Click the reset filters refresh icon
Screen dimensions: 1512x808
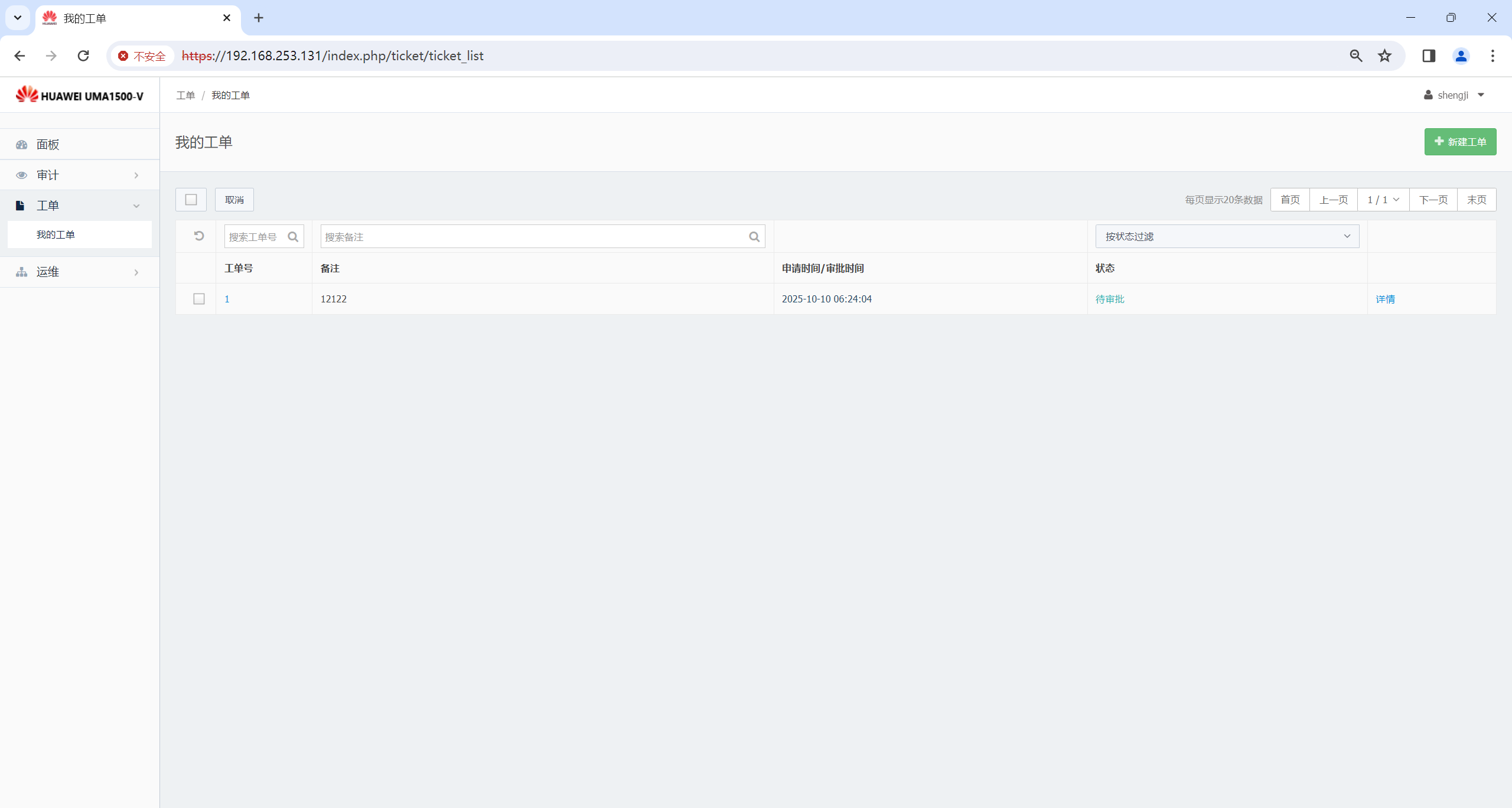(199, 236)
